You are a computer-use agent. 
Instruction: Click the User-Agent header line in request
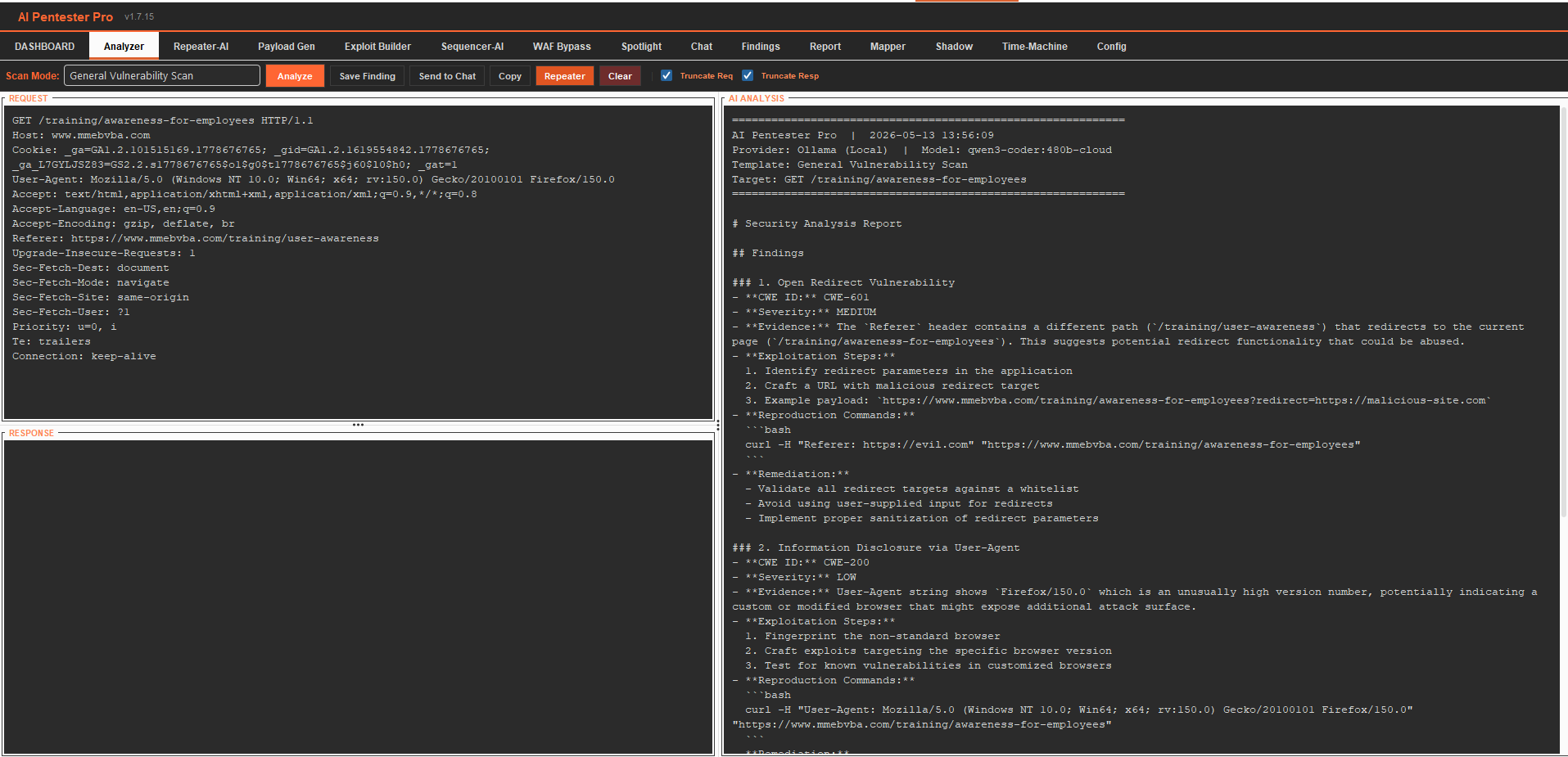(x=313, y=179)
